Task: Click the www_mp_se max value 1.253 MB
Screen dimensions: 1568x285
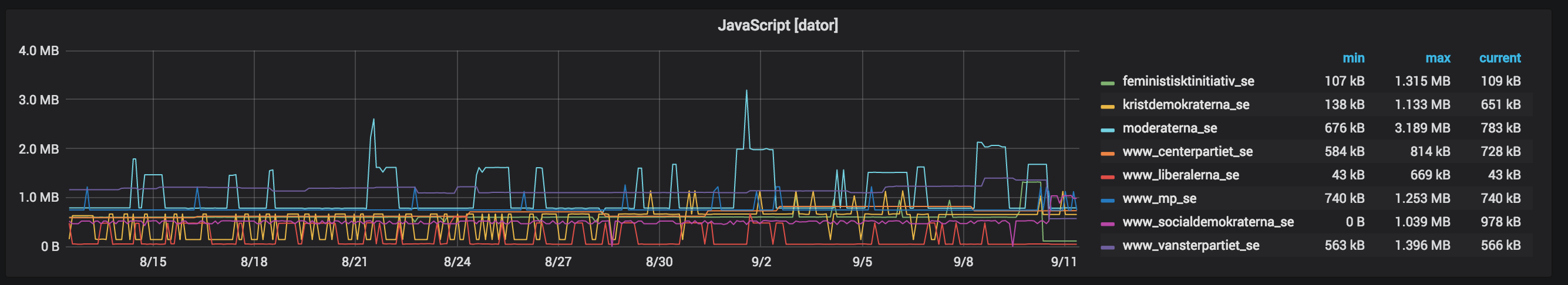Action: point(1422,199)
